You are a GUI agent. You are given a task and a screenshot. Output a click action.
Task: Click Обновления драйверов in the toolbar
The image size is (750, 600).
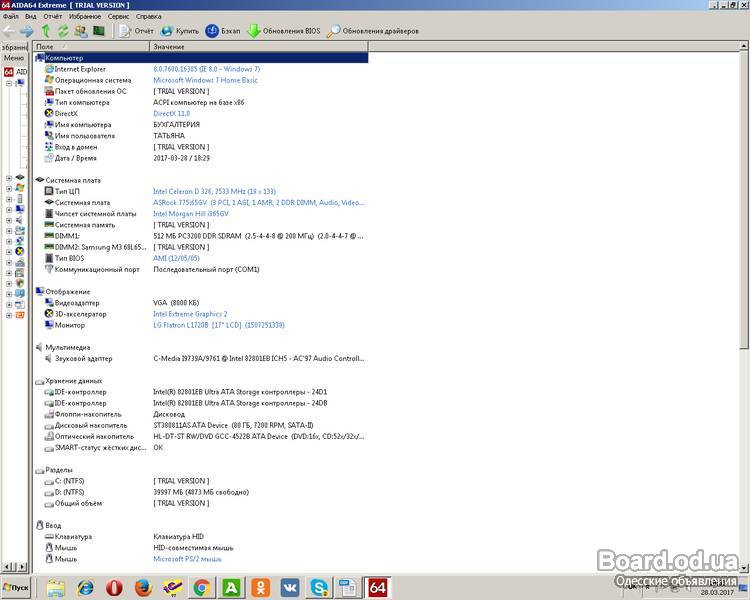click(373, 31)
